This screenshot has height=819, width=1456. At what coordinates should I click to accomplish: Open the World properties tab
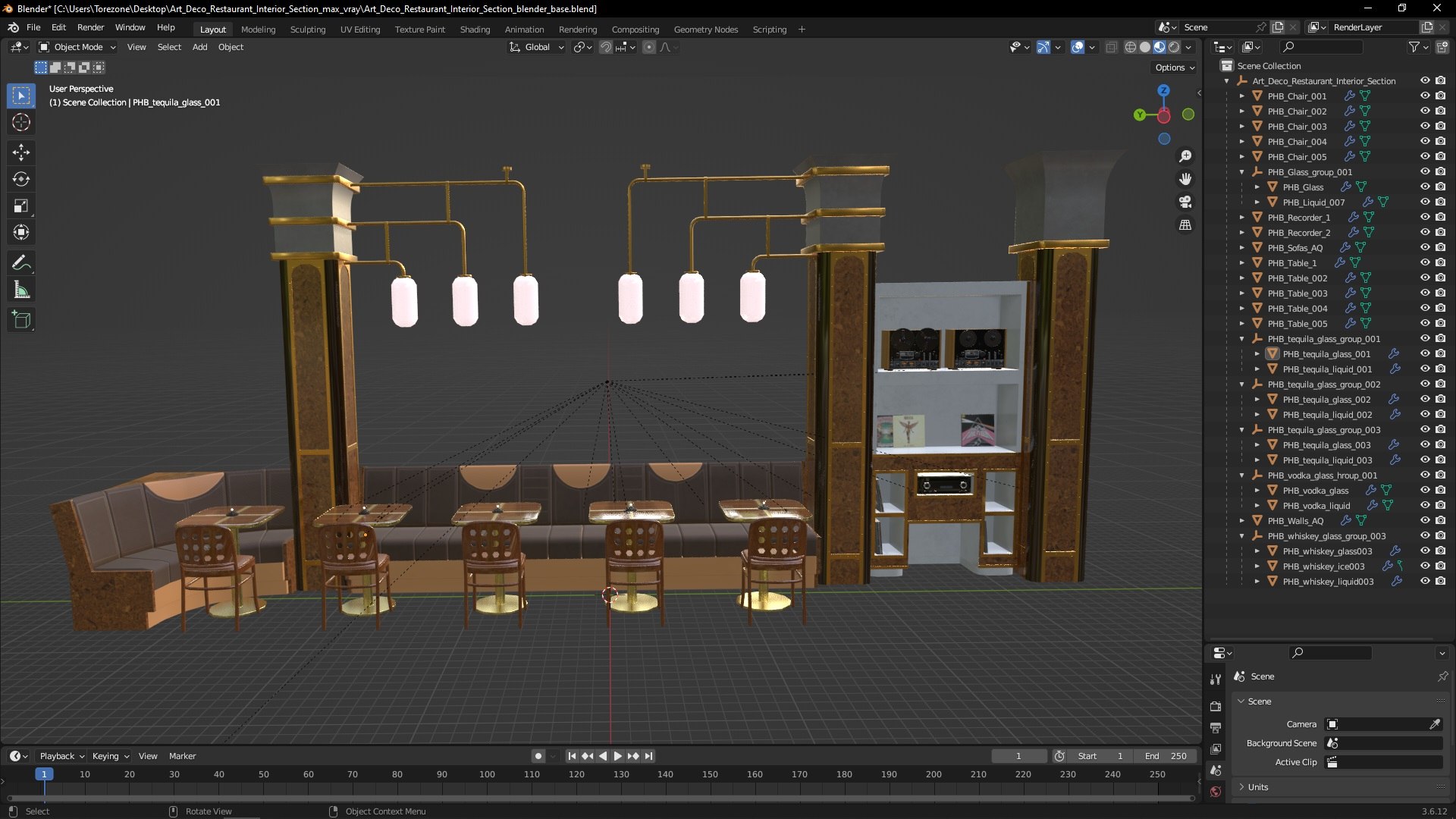(x=1216, y=792)
